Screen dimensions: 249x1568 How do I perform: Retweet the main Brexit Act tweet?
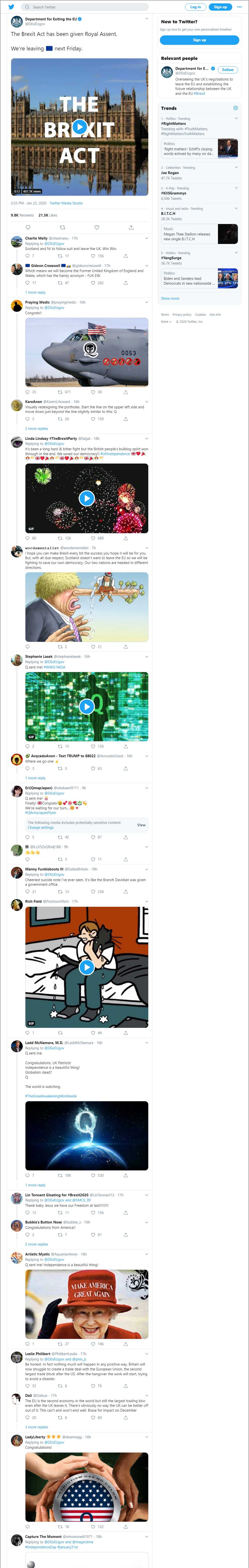[x=62, y=227]
